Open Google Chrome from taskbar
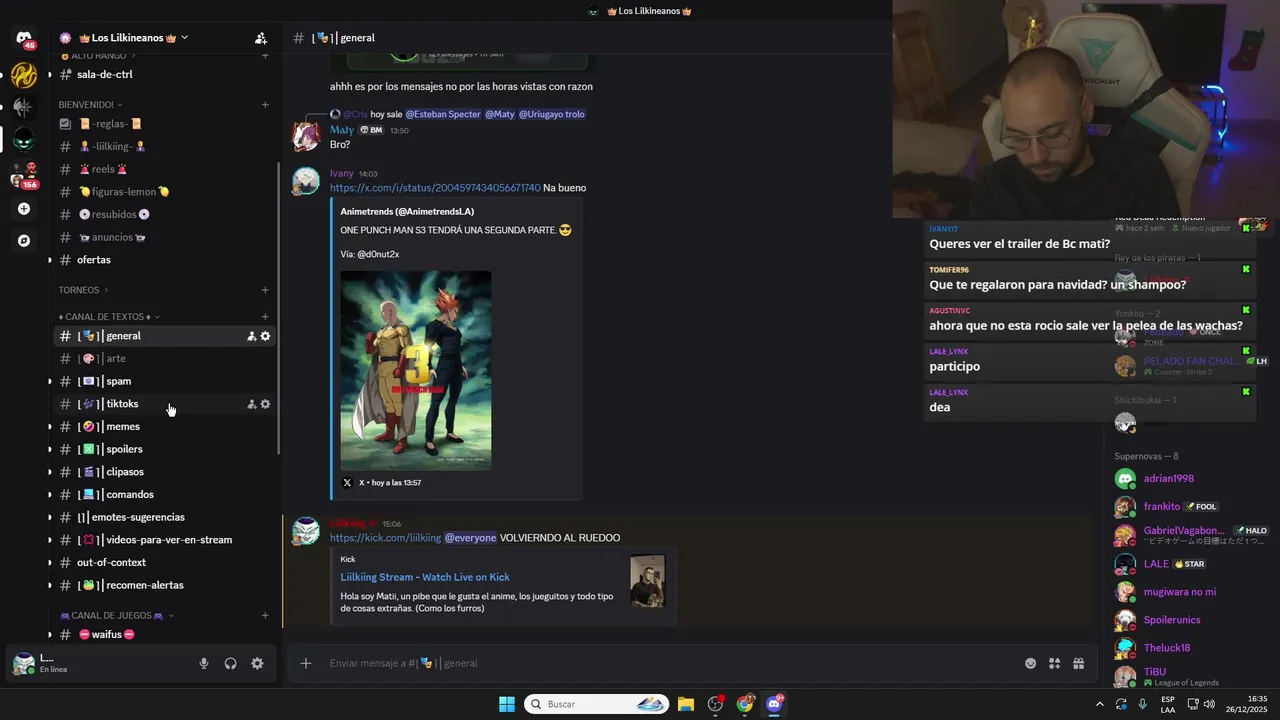This screenshot has width=1280, height=720. coord(745,704)
